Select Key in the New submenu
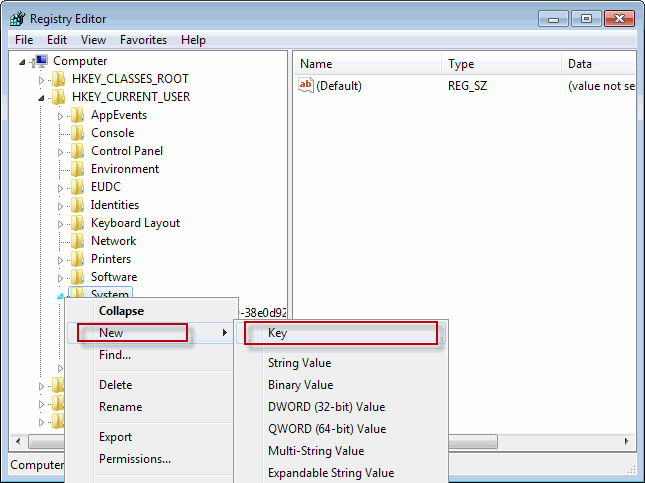Viewport: 645px width, 483px height. (341, 333)
